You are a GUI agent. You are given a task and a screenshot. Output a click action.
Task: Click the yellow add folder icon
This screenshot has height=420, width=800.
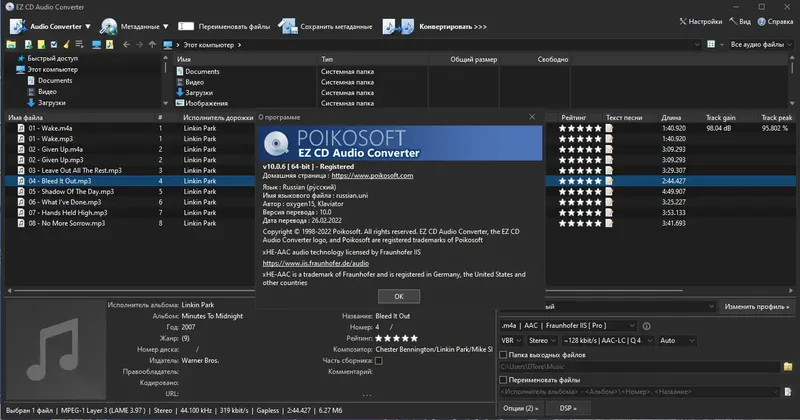pos(41,45)
